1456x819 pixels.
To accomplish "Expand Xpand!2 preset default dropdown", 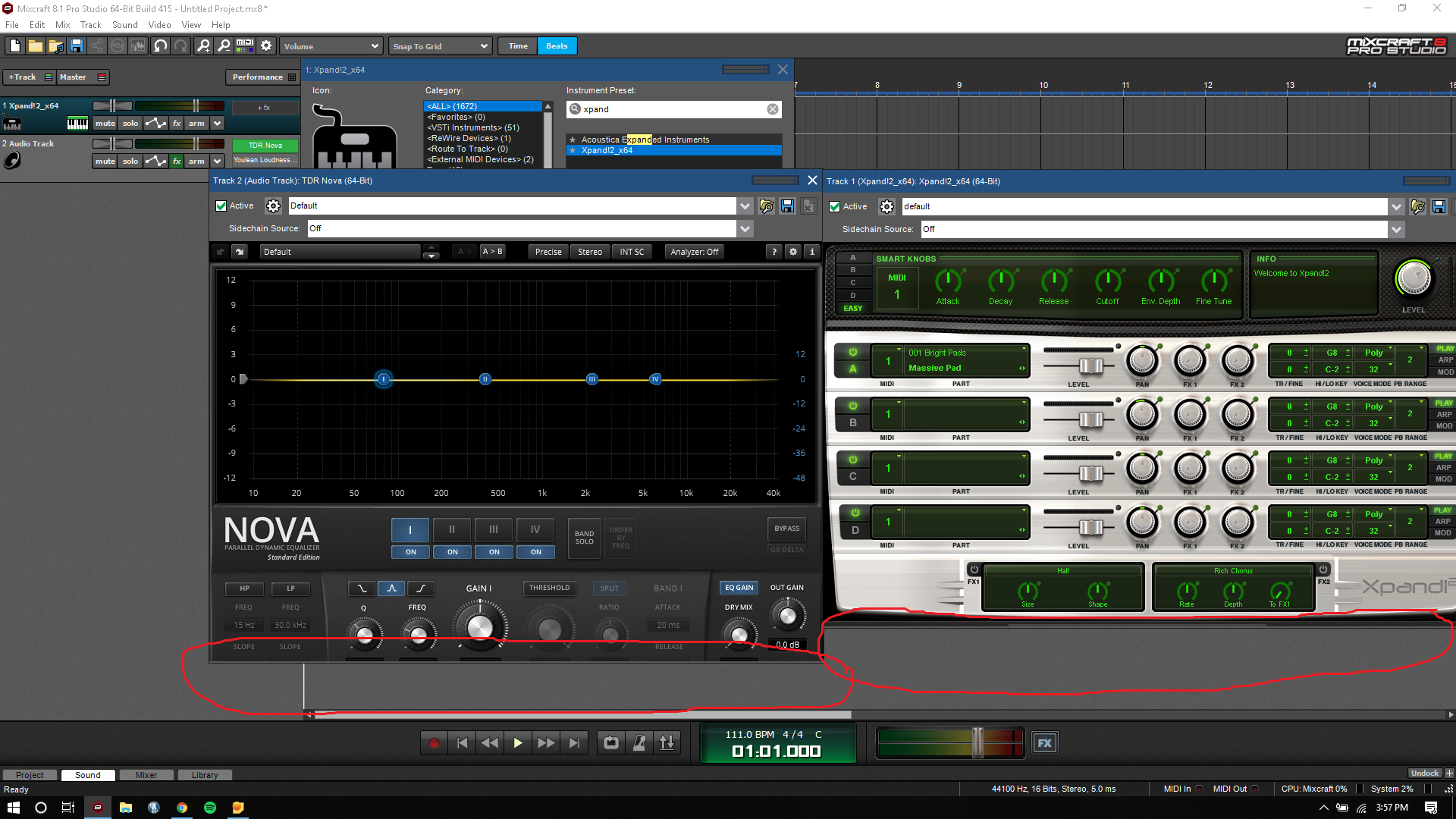I will tap(1396, 206).
